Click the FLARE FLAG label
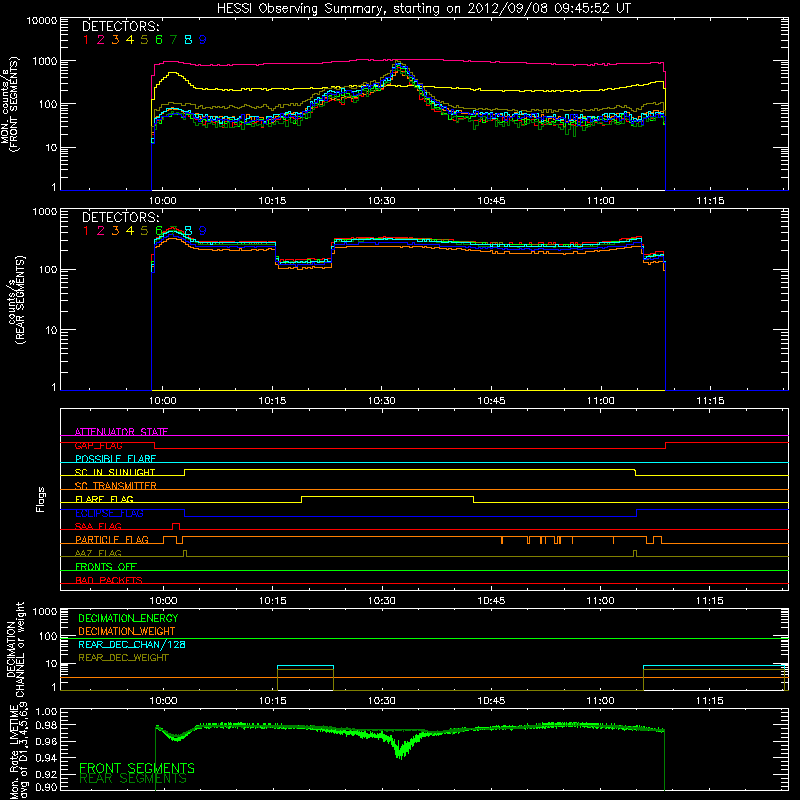The image size is (800, 800). point(104,499)
